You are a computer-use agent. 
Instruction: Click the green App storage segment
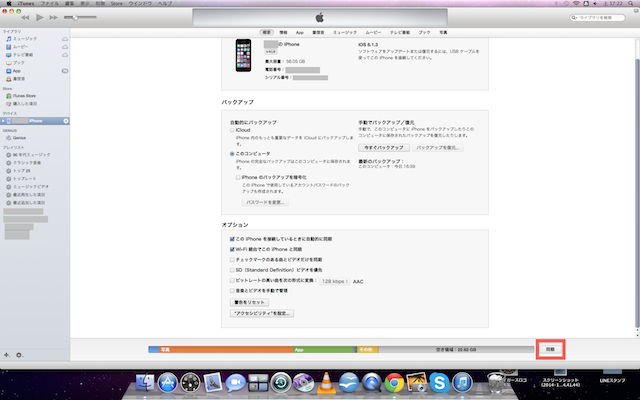322,350
